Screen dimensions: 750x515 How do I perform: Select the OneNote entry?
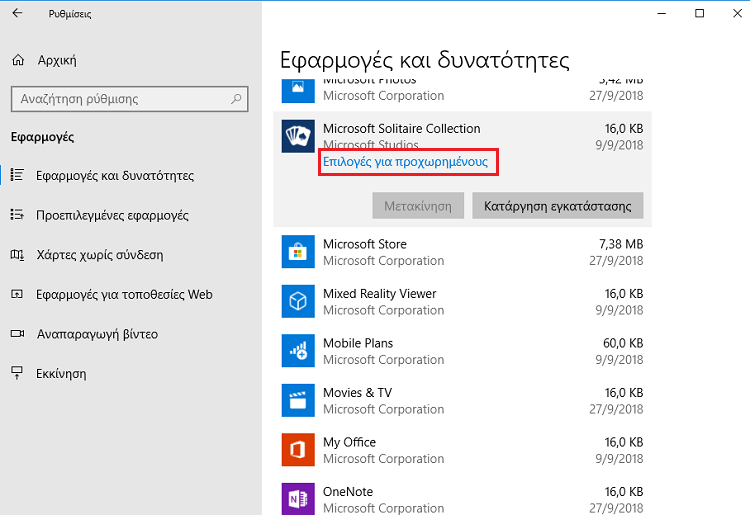(462, 499)
